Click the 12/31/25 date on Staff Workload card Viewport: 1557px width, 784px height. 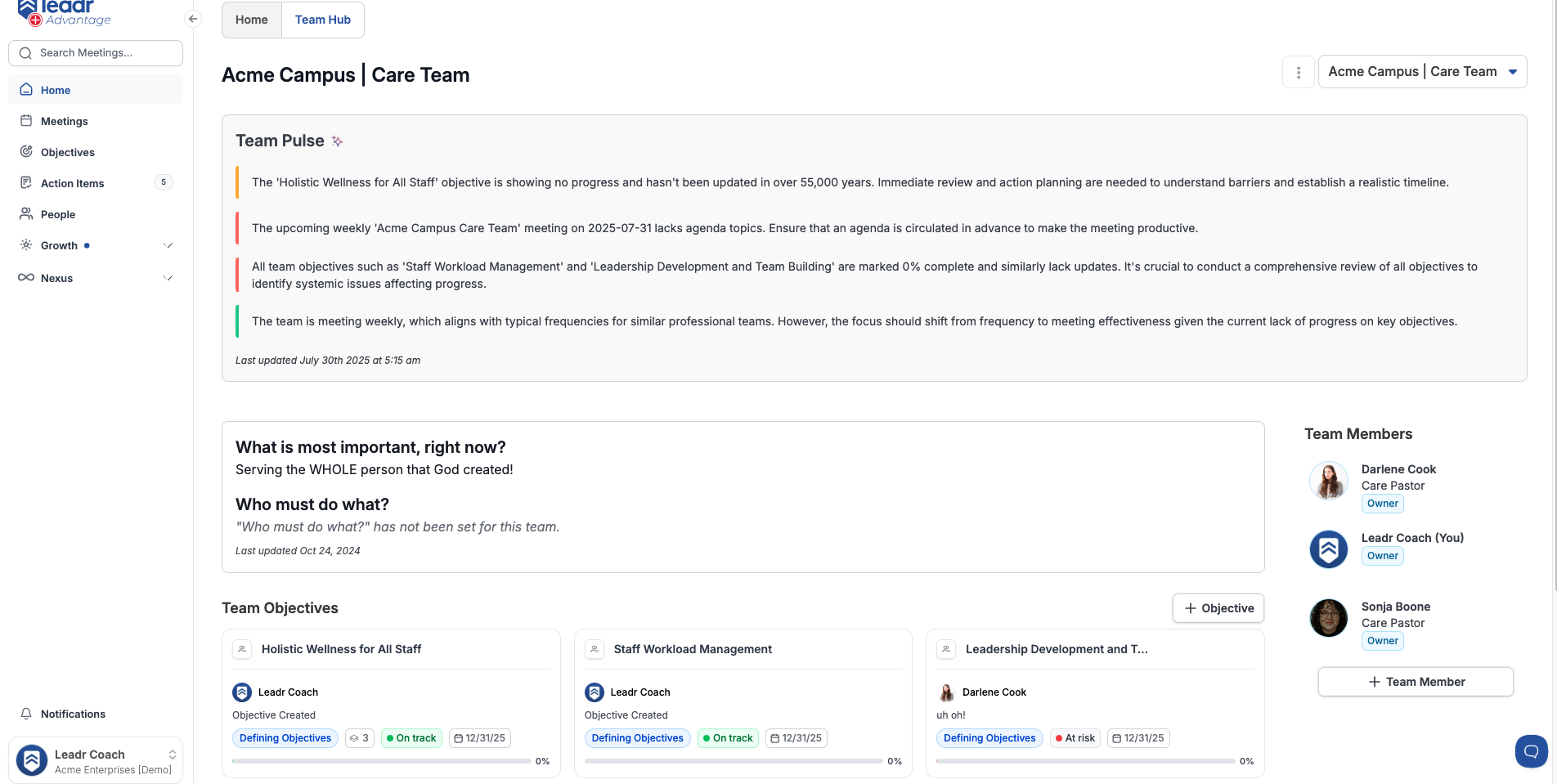click(x=796, y=738)
